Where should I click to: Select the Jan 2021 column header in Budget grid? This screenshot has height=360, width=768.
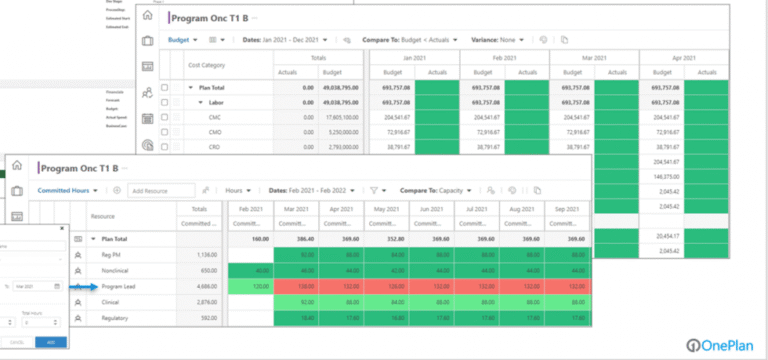(414, 58)
